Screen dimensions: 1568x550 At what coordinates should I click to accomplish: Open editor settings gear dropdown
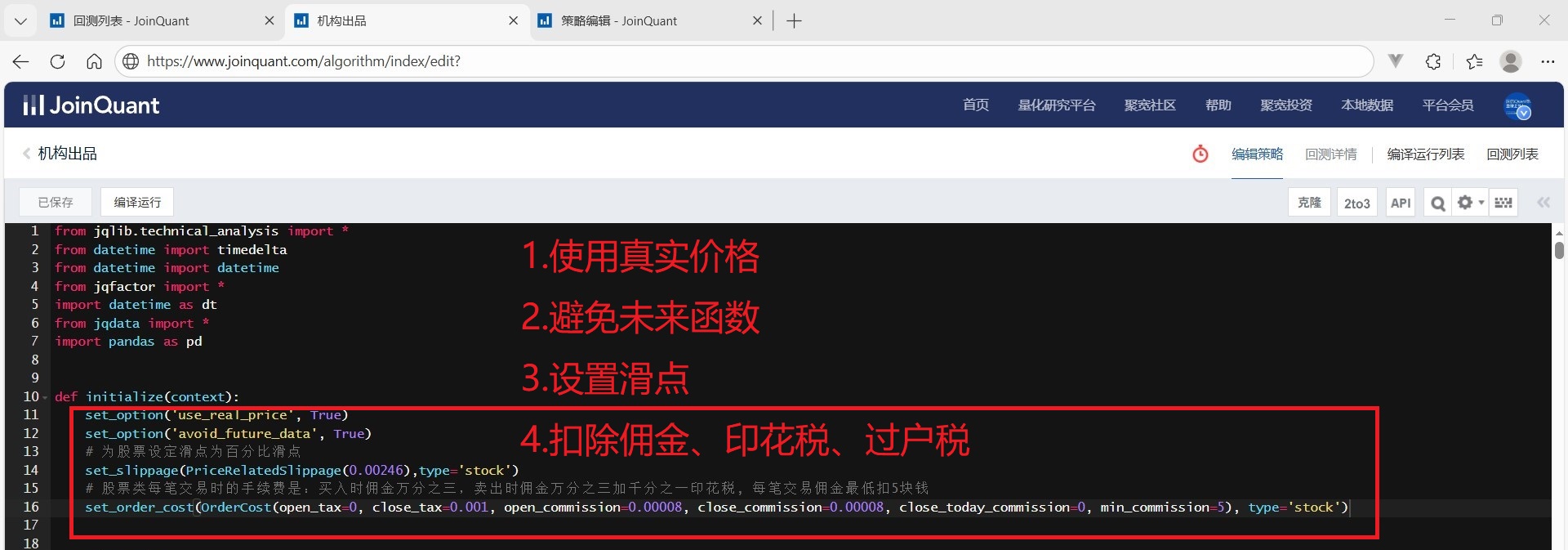point(1471,203)
